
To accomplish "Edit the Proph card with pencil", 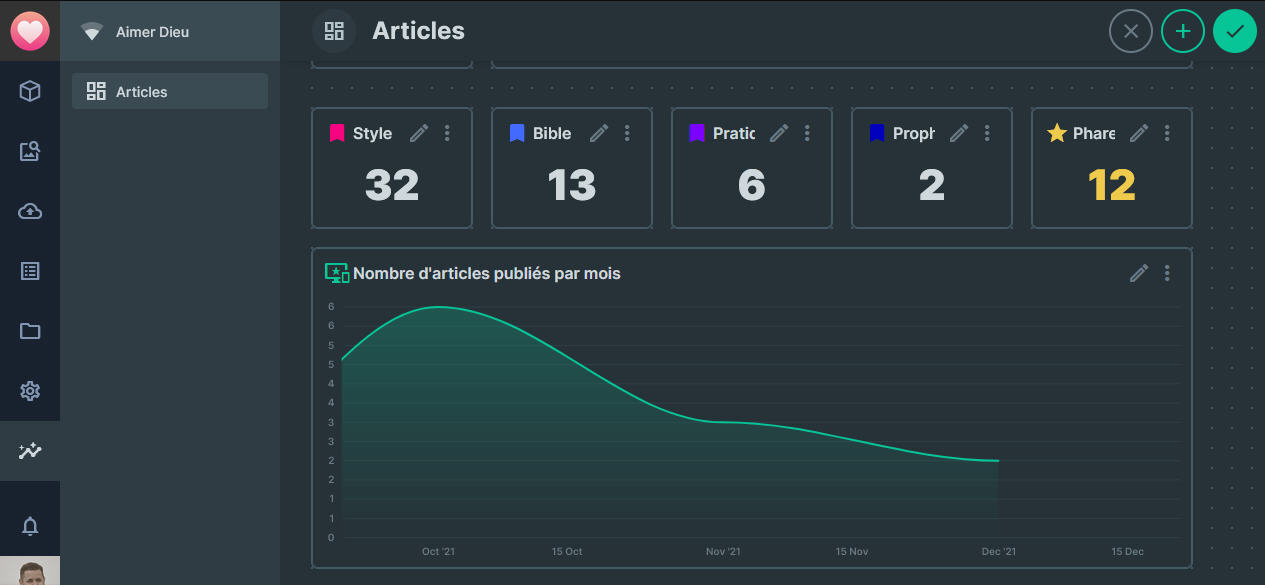I will 959,133.
